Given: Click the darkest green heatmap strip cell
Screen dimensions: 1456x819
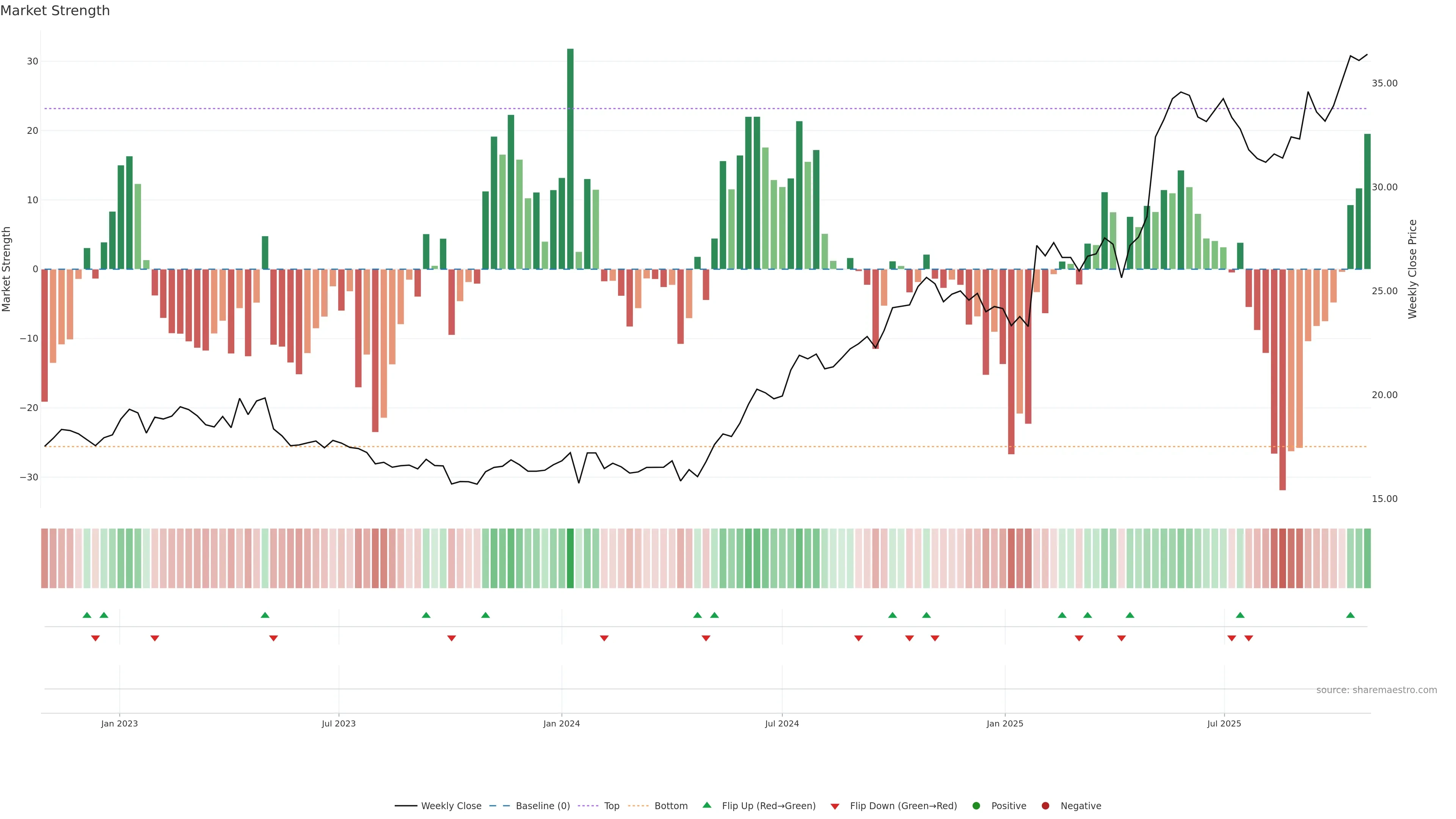Looking at the screenshot, I should tap(570, 559).
